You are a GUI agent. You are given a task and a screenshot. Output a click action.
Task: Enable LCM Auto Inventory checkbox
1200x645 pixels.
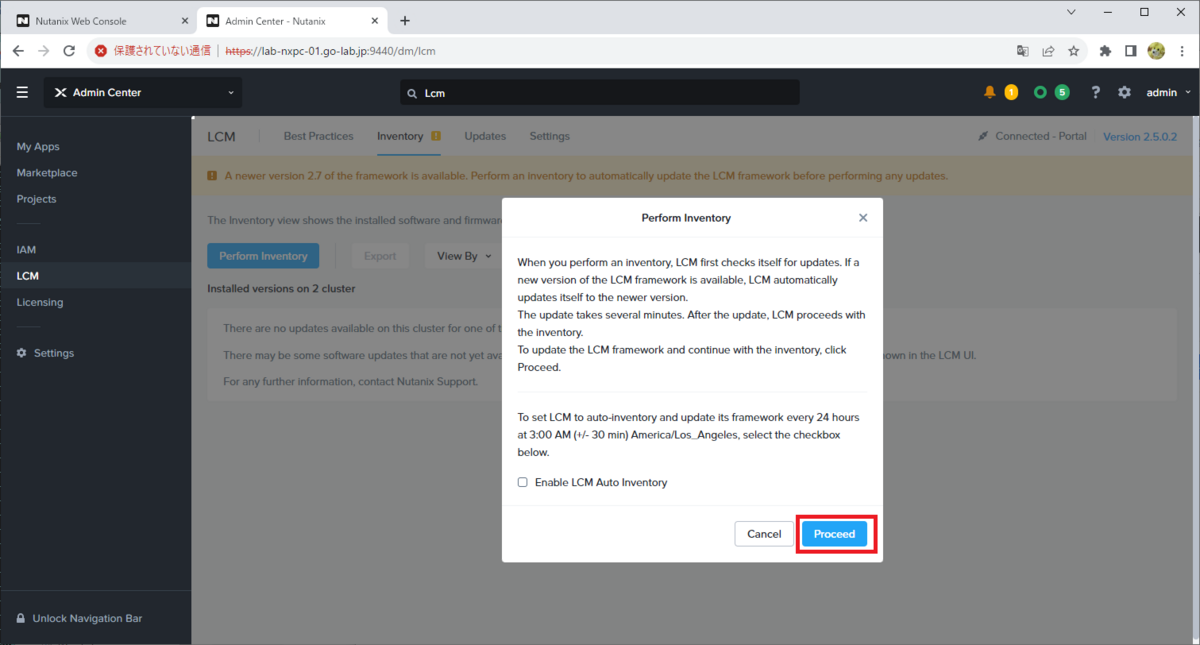tap(522, 482)
